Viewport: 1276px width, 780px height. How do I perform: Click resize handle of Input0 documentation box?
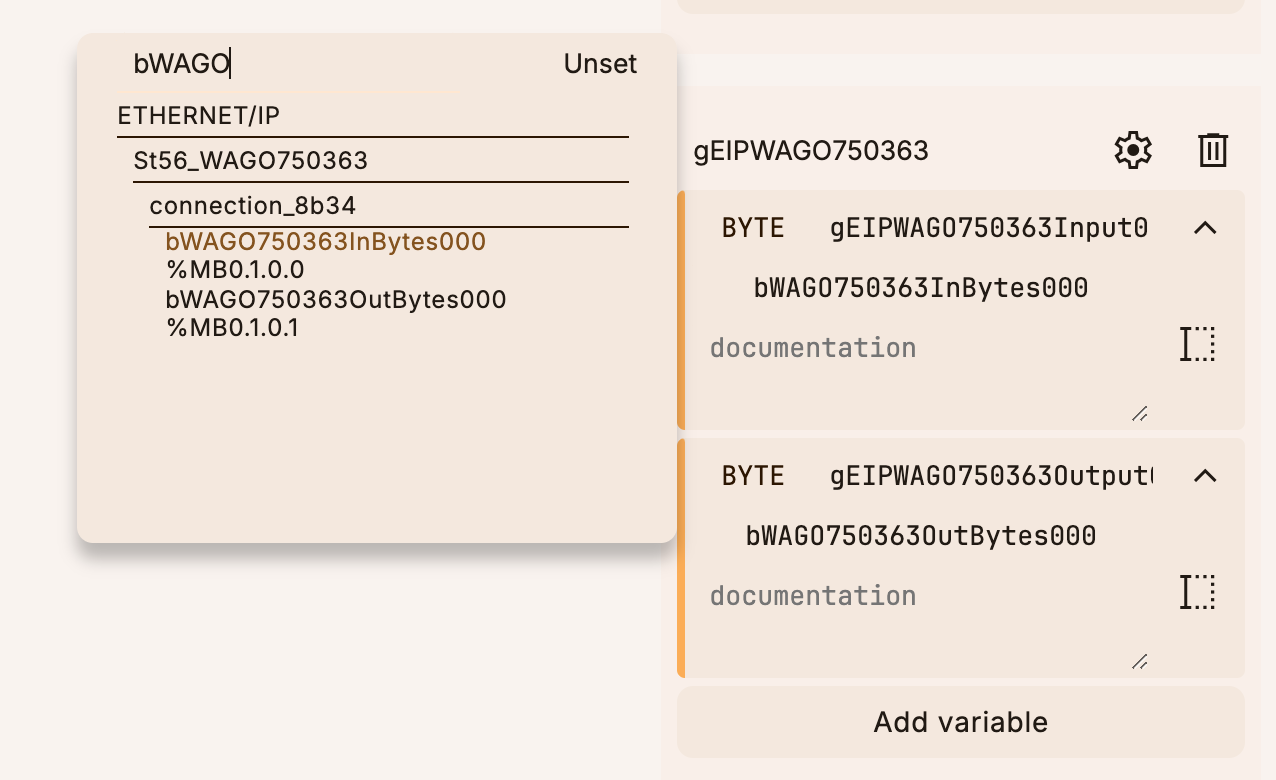coord(1139,413)
